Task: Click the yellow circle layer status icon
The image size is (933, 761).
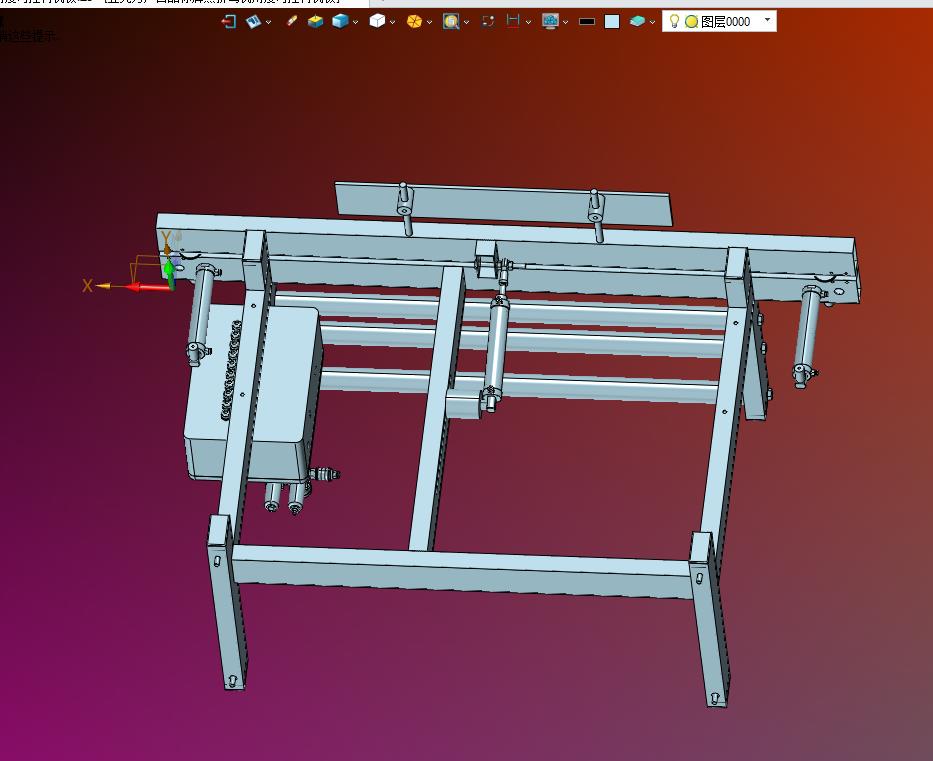Action: (691, 22)
